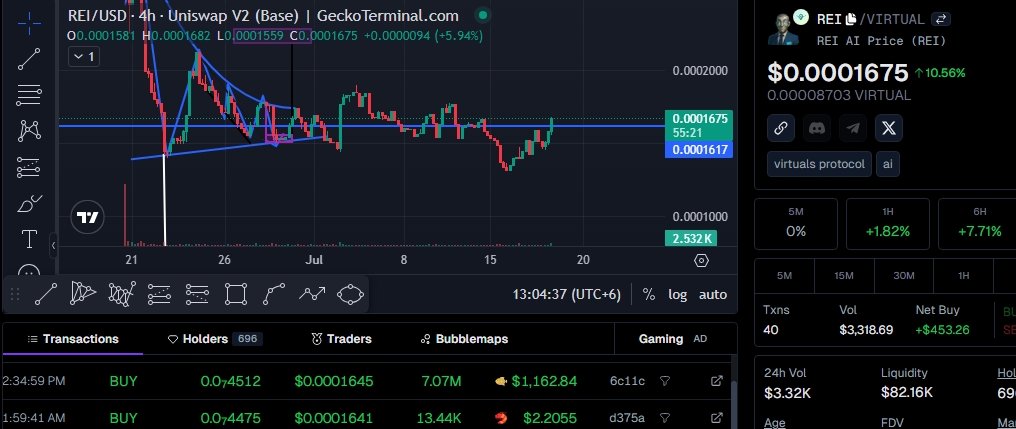The height and width of the screenshot is (429, 1016).
Task: Open timezone menu 13:04:37 (UTC+6)
Action: 567,294
